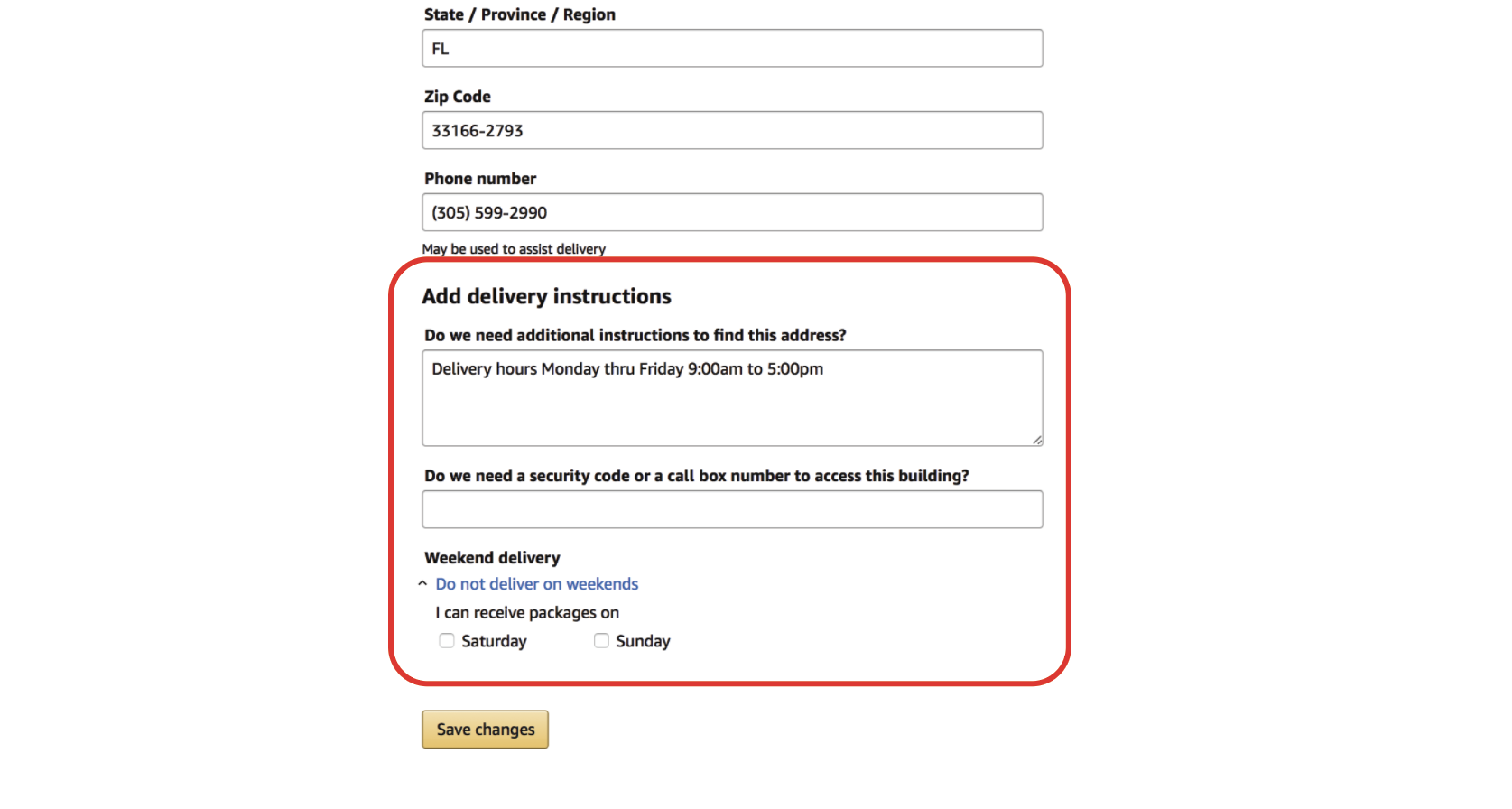Enable the Saturday delivery checkbox

447,641
